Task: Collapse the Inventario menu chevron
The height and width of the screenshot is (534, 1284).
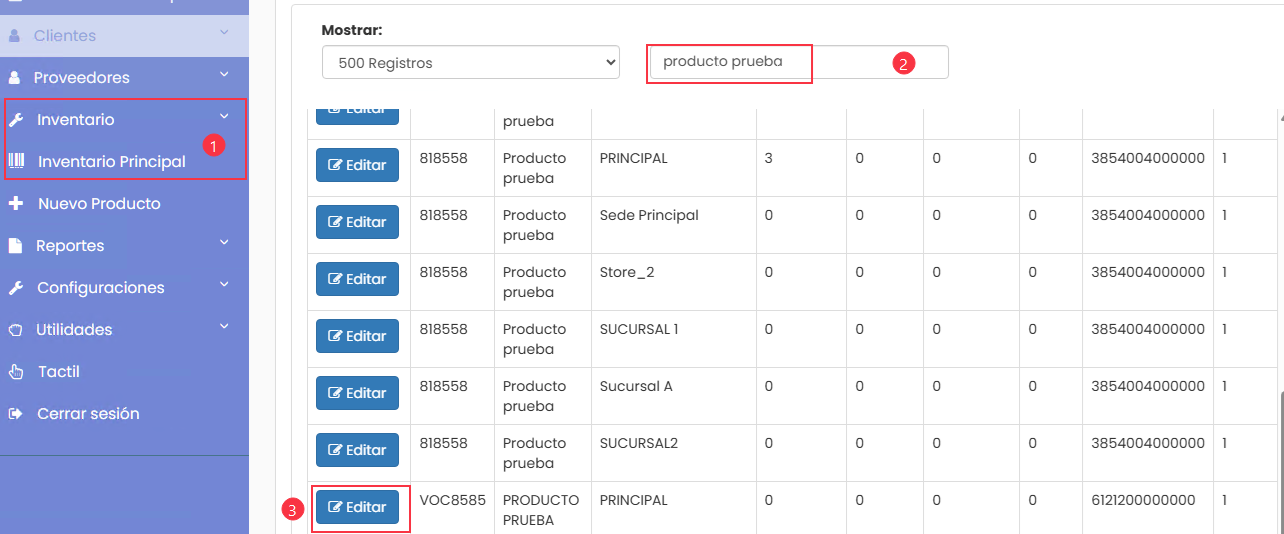Action: click(224, 117)
